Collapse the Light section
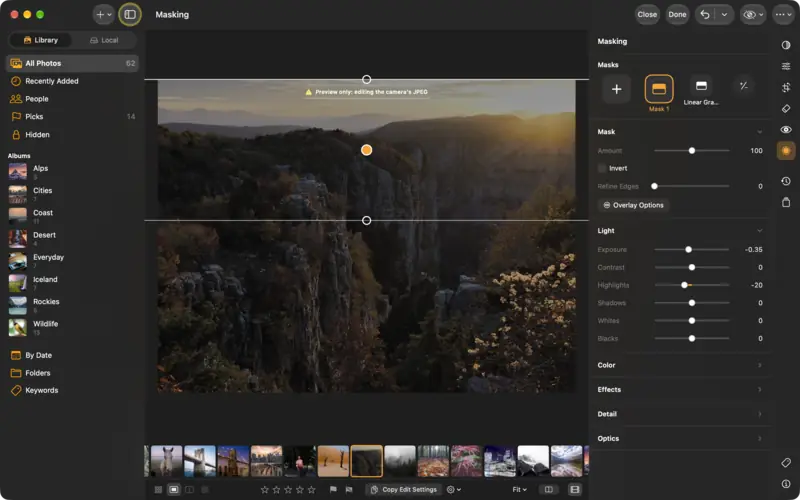The width and height of the screenshot is (800, 500). [x=759, y=231]
